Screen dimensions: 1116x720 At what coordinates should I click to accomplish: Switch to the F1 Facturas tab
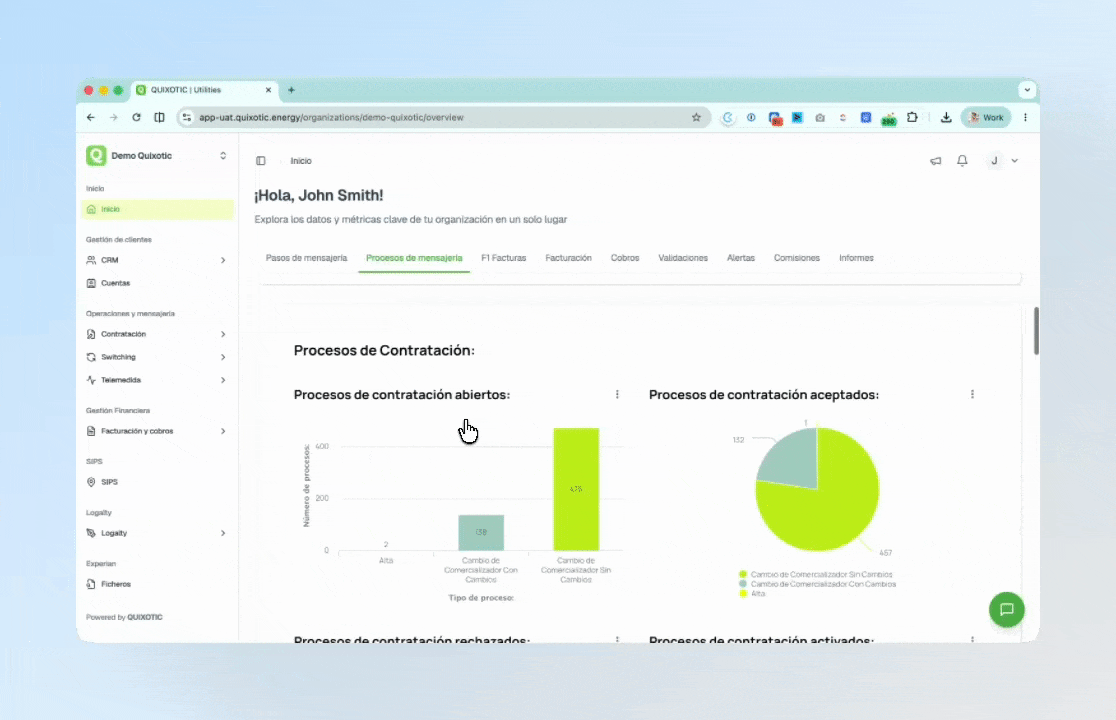tap(504, 258)
